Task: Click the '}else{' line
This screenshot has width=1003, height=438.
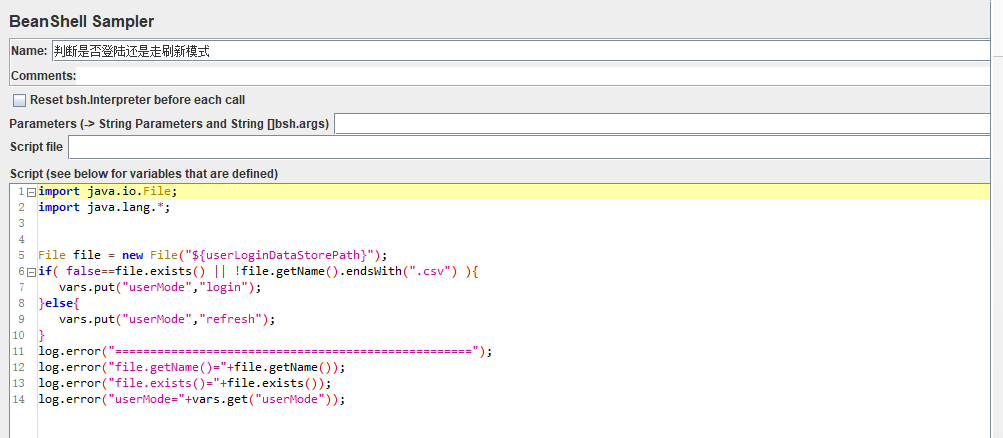Action: tap(59, 303)
